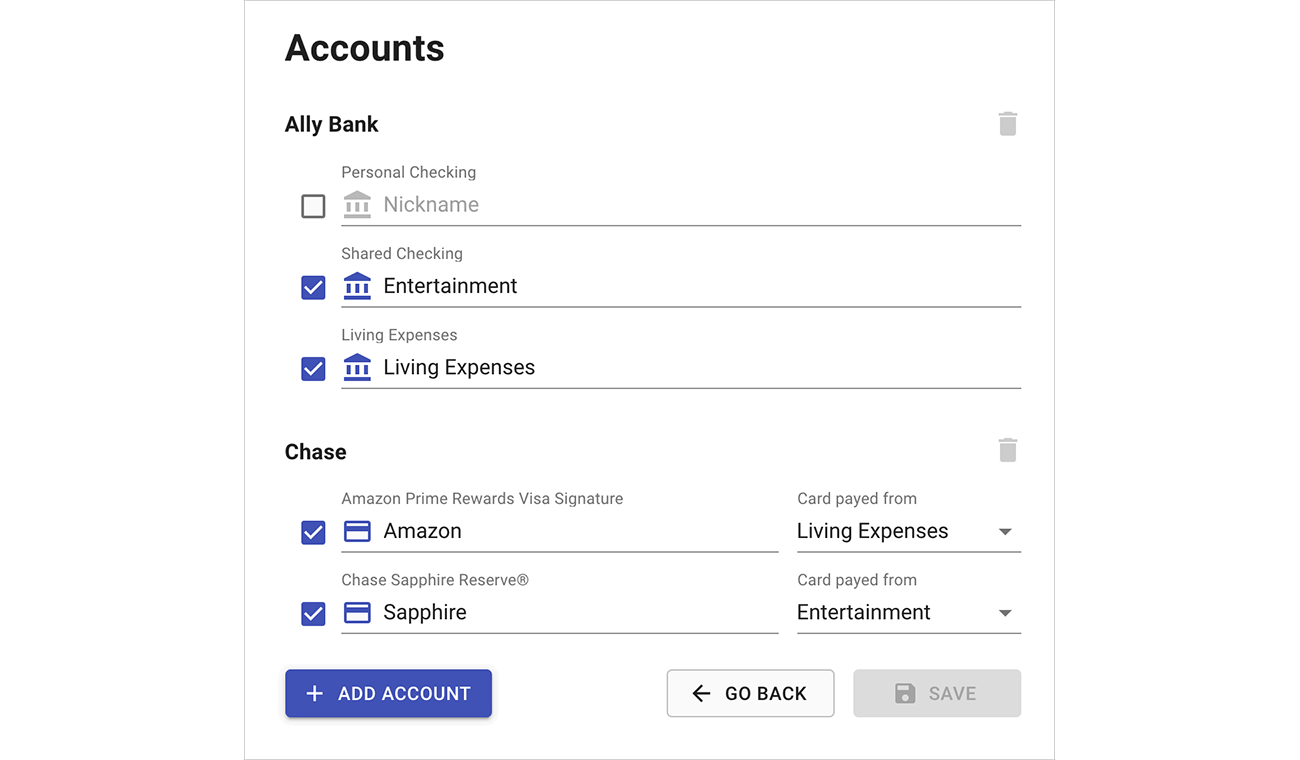Open the Amazon card payed from dropdown

pyautogui.click(x=908, y=531)
